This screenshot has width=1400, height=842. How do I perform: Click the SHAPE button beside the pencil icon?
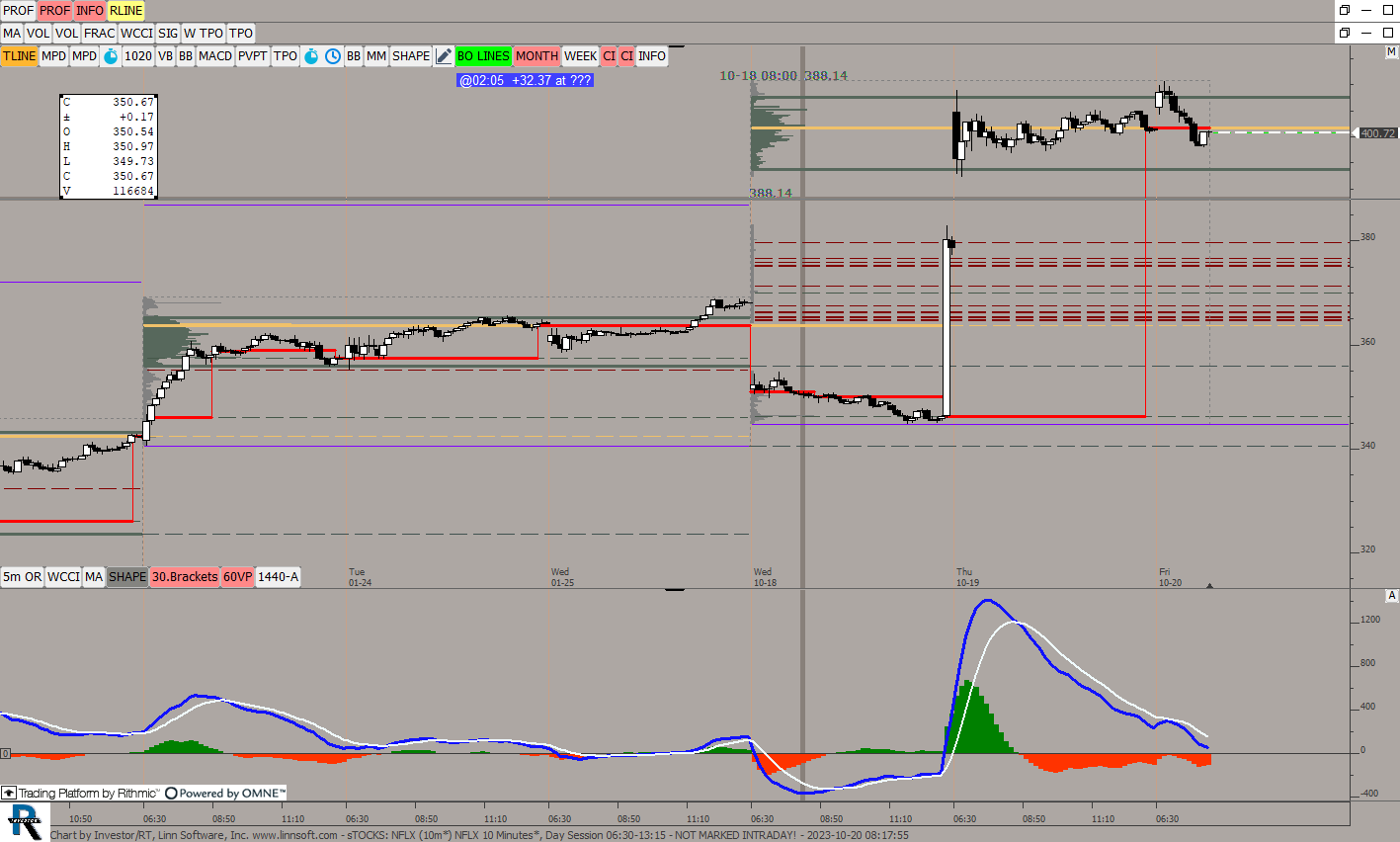411,56
